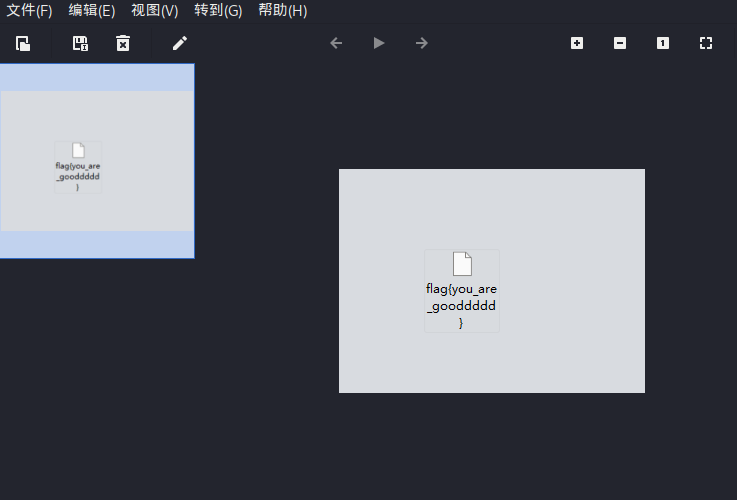Open the 编辑(E) menu
This screenshot has width=737, height=500.
92,11
